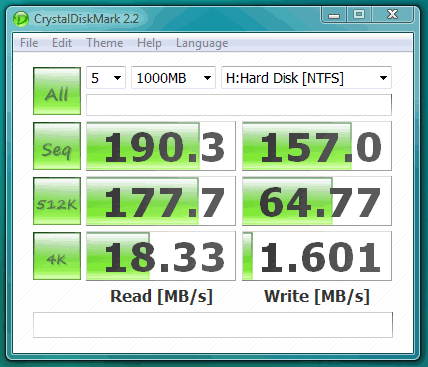The height and width of the screenshot is (367, 428).
Task: Open the Edit menu
Action: pyautogui.click(x=62, y=43)
